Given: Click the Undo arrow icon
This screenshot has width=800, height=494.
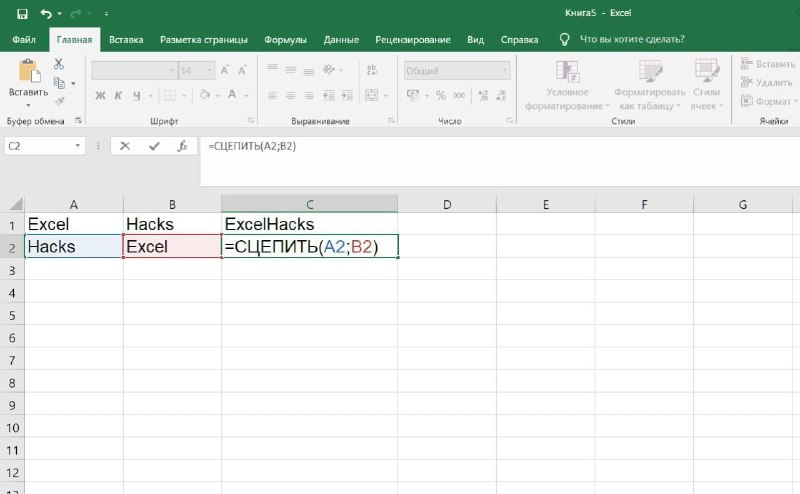Looking at the screenshot, I should click(46, 14).
